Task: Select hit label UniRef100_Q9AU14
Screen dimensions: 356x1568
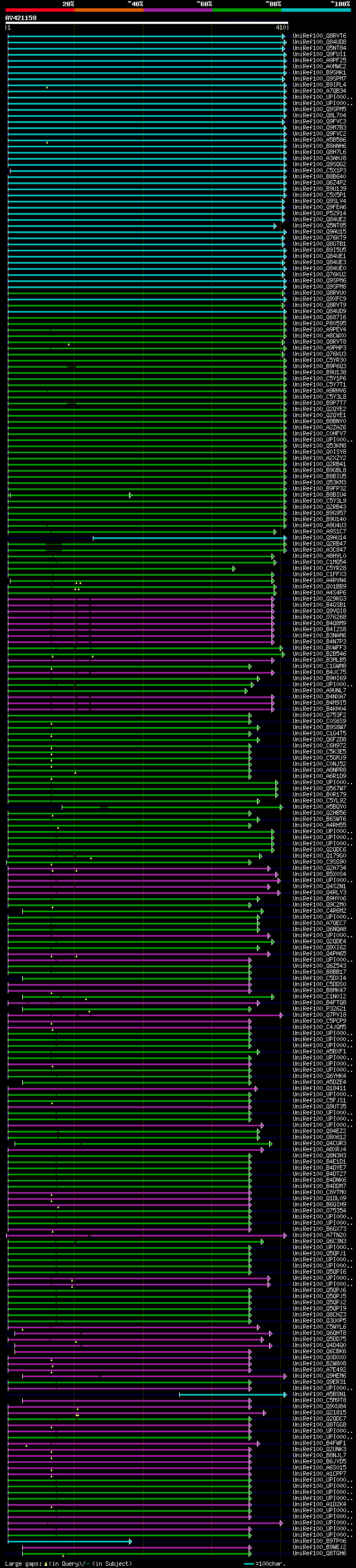Action: 319,537
